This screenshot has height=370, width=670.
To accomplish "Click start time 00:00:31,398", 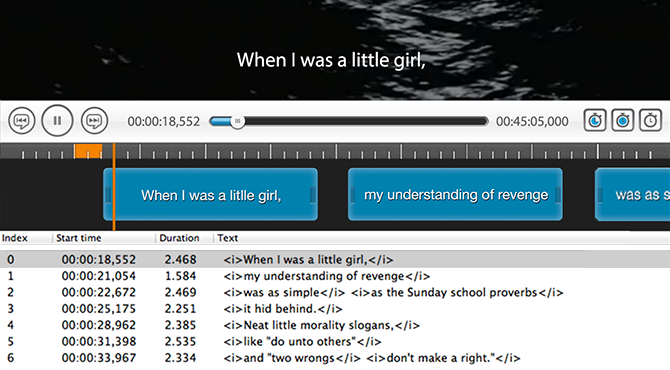I will (x=99, y=341).
